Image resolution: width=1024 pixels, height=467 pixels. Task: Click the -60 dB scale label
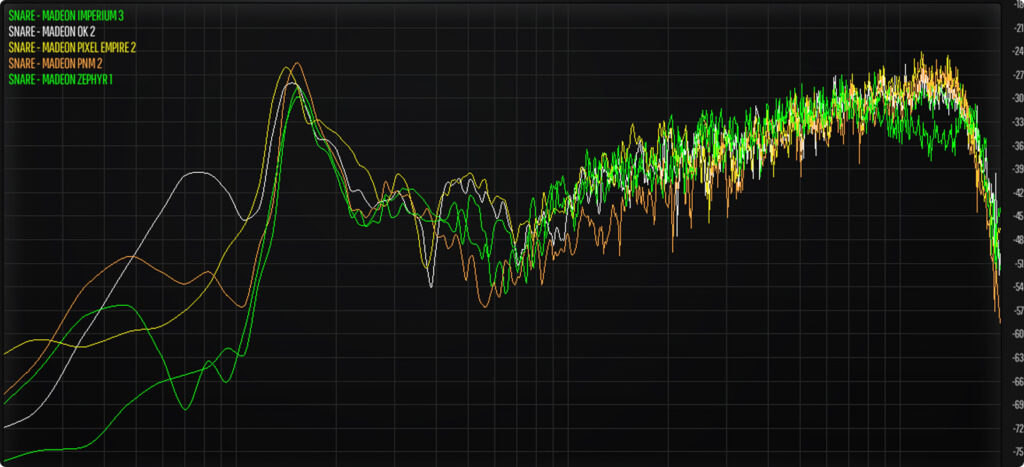tap(1014, 334)
